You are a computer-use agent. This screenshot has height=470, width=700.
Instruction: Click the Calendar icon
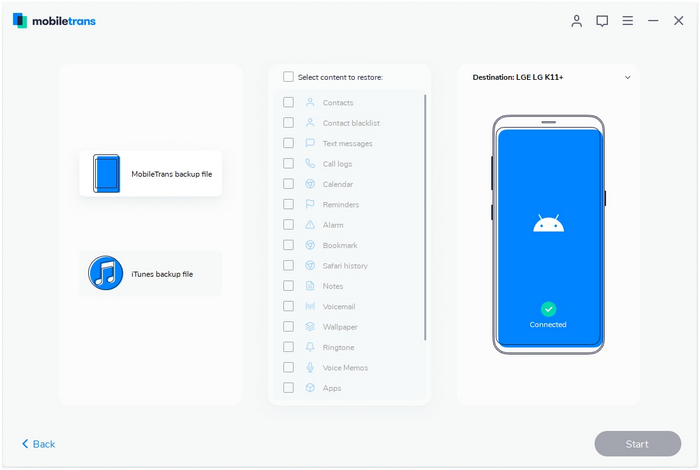pos(310,184)
